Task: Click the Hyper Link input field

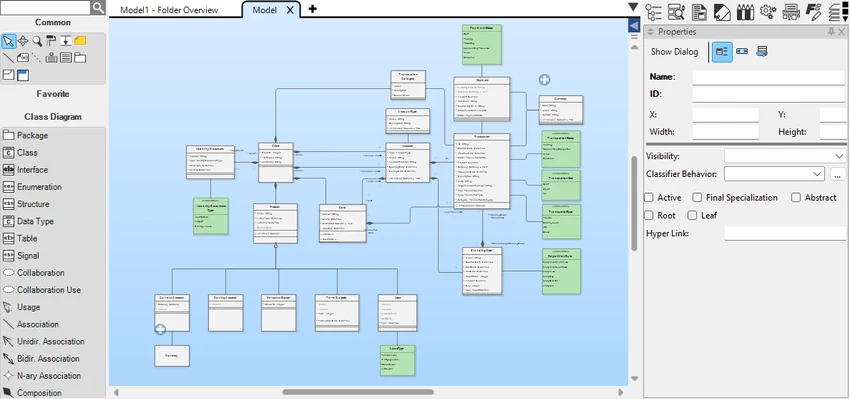Action: pos(785,234)
